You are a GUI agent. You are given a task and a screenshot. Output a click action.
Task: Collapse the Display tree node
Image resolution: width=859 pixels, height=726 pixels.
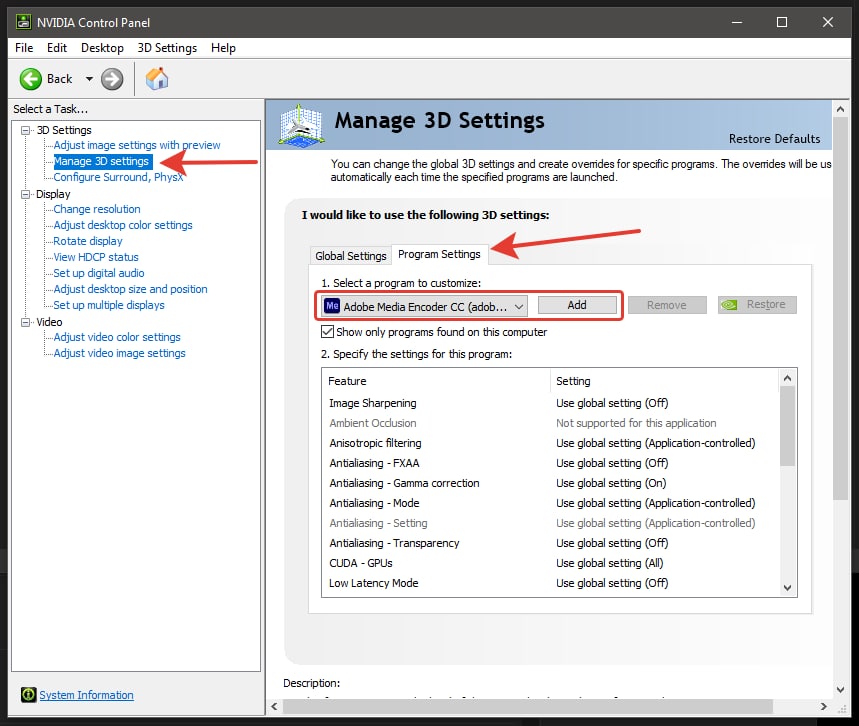pos(25,195)
